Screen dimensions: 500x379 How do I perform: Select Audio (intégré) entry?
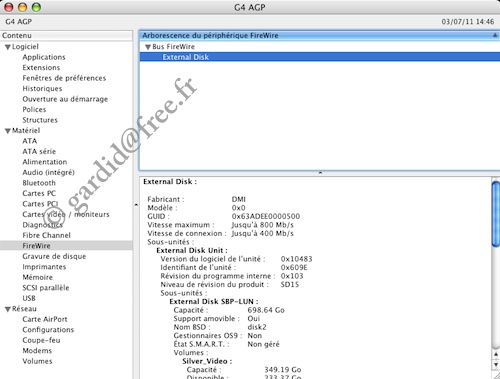click(x=48, y=172)
